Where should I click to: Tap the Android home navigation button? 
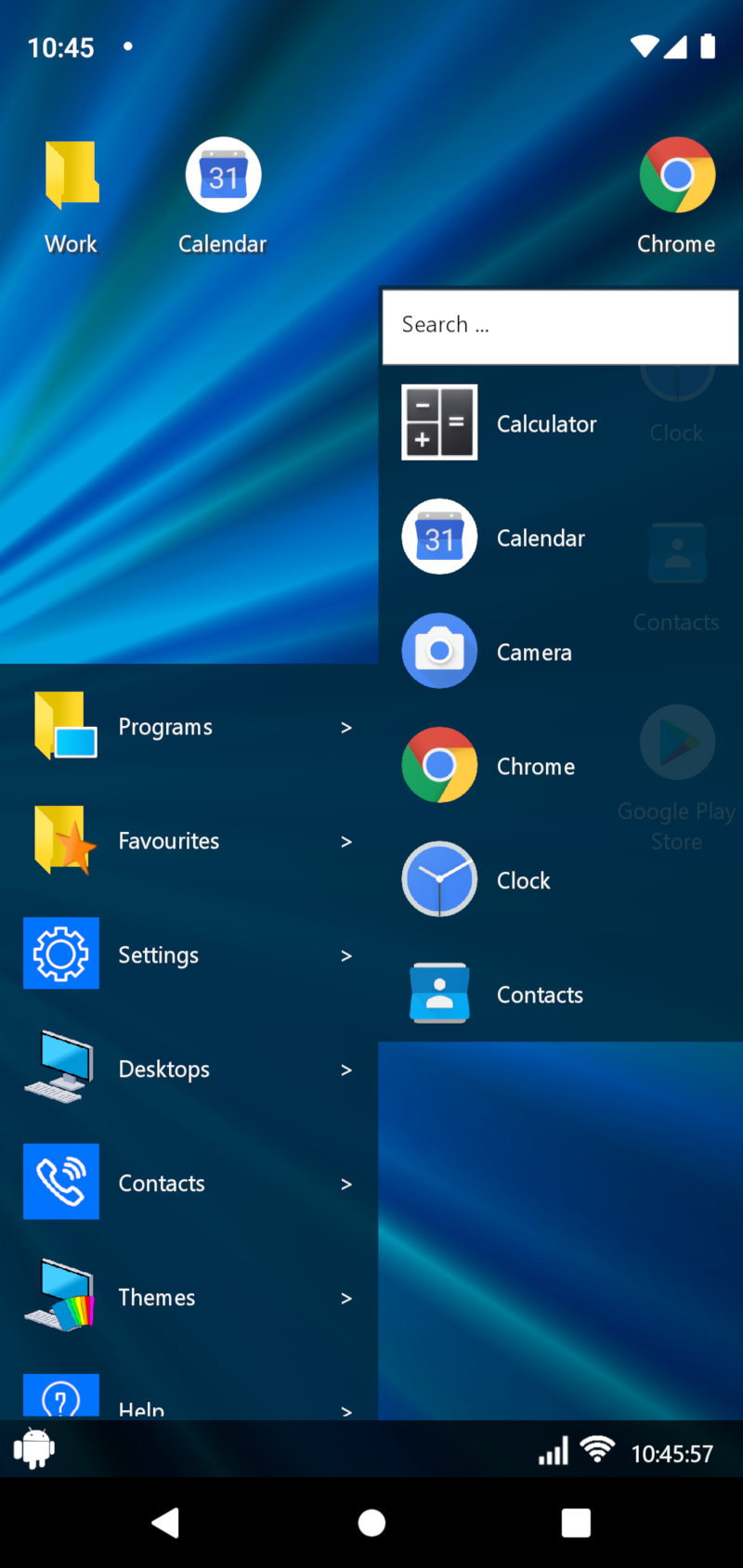[x=371, y=1523]
